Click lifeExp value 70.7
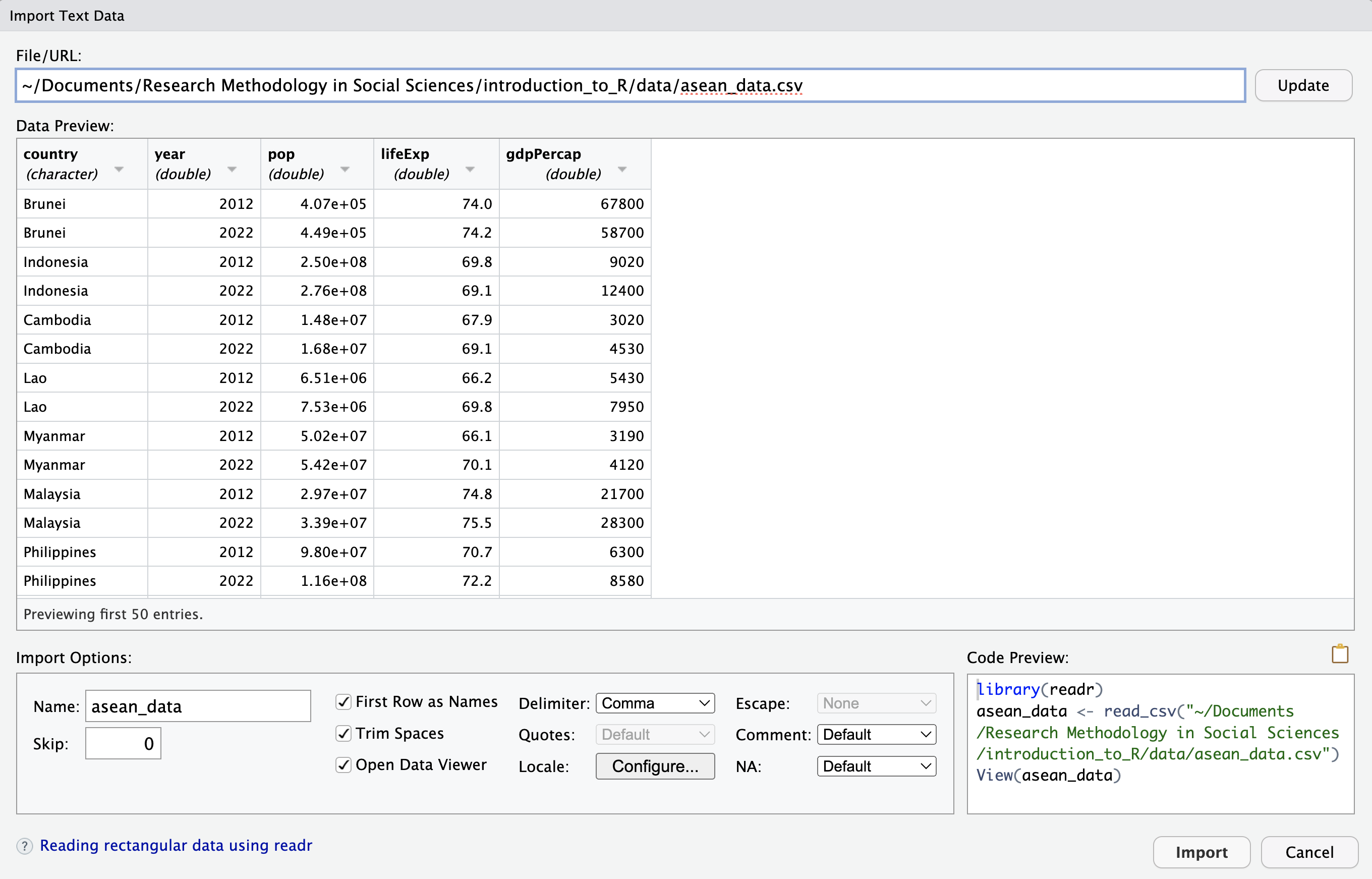This screenshot has height=879, width=1372. 476,552
